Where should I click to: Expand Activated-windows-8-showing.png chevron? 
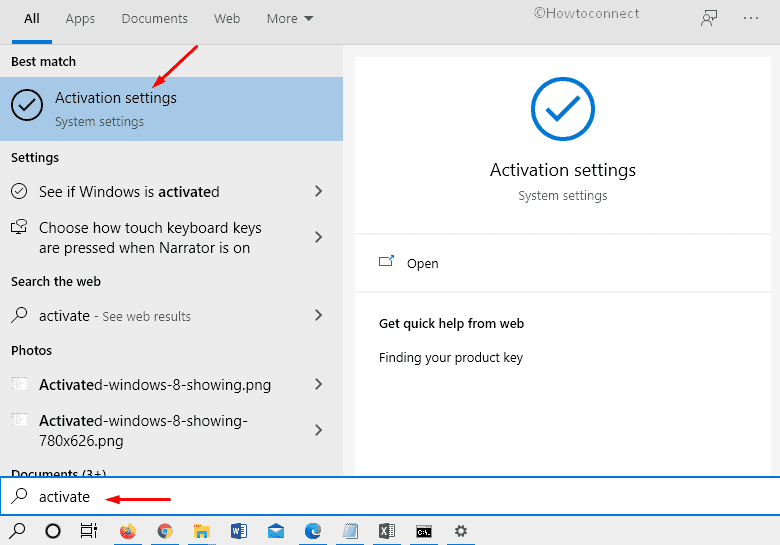(x=319, y=384)
